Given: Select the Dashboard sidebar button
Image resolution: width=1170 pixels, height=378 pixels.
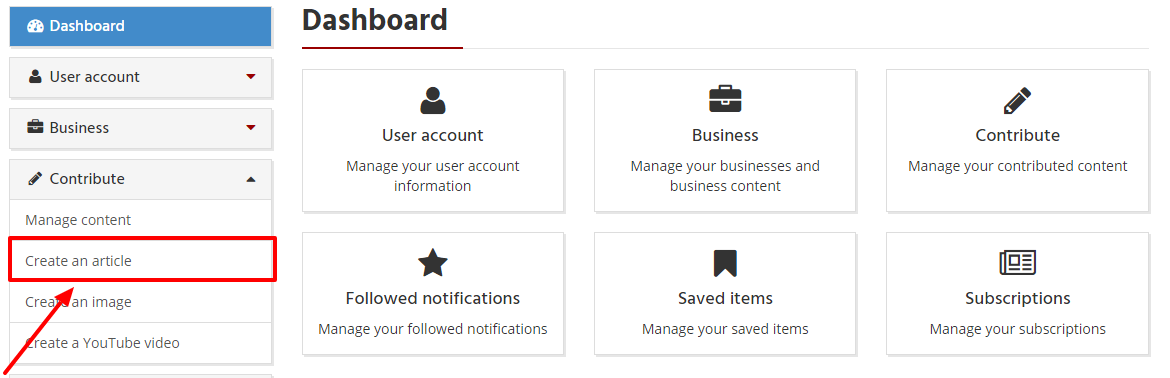Looking at the screenshot, I should [140, 26].
